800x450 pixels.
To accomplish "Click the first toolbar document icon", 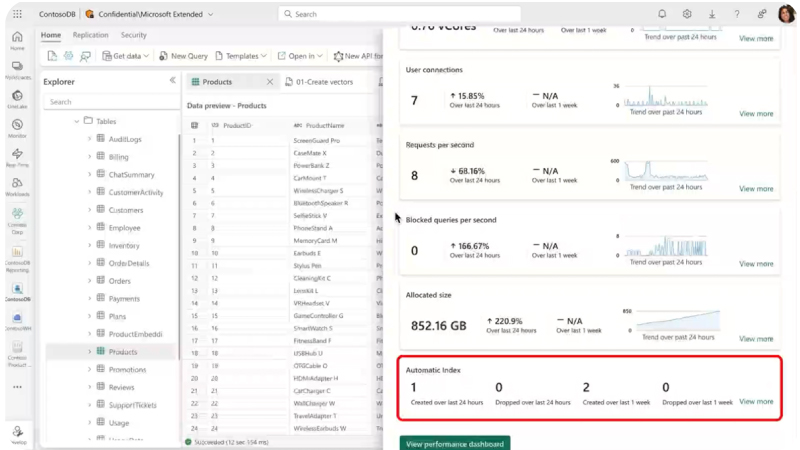I will (x=52, y=56).
